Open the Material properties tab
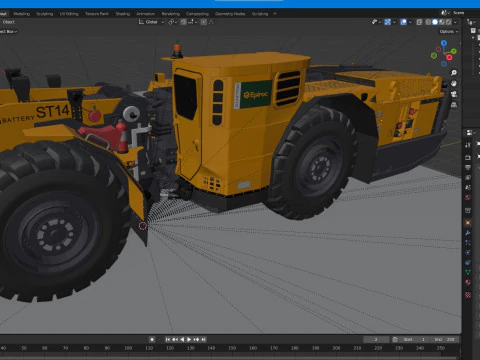This screenshot has width=480, height=360. 468,282
